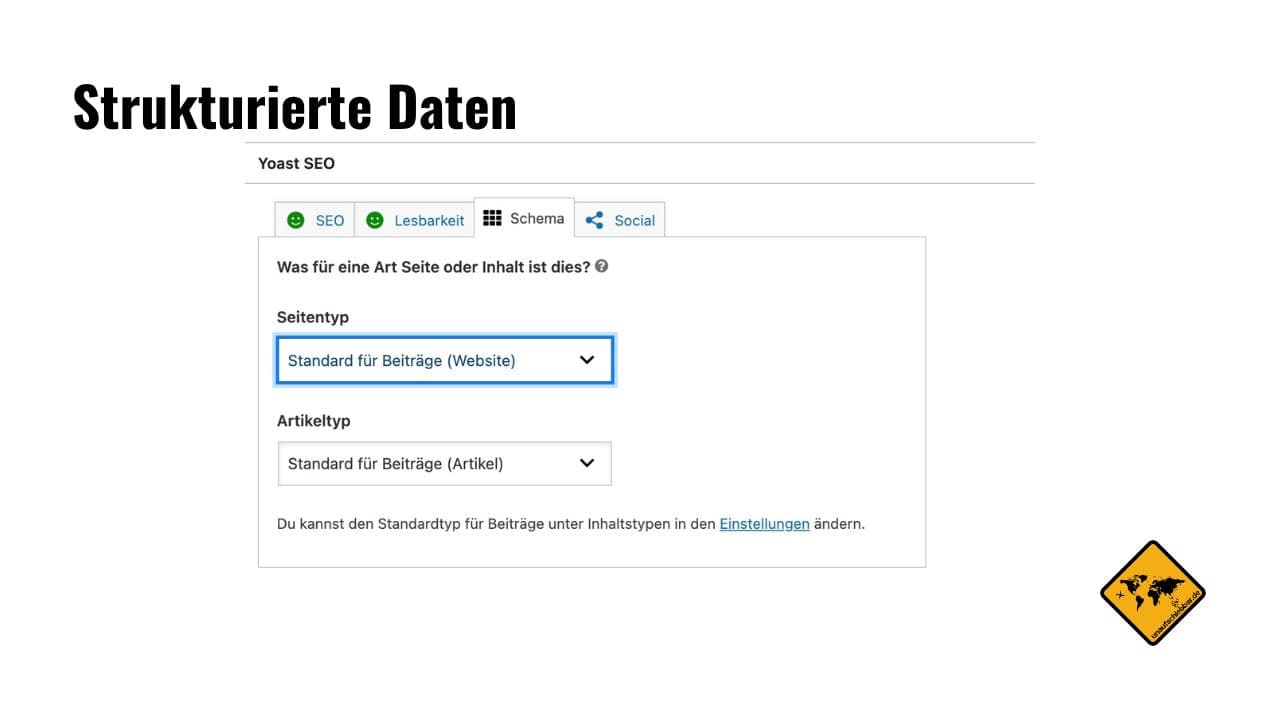
Task: Switch to the Lesbarkeit tab
Action: (415, 220)
